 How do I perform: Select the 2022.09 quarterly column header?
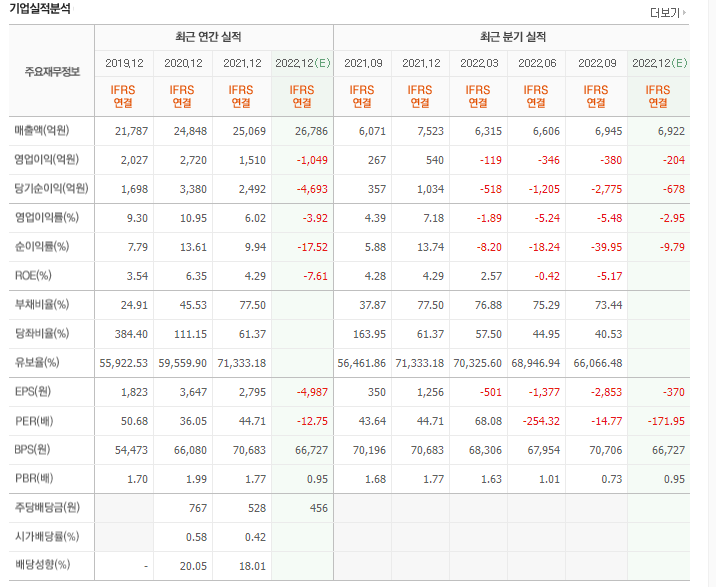tap(596, 63)
